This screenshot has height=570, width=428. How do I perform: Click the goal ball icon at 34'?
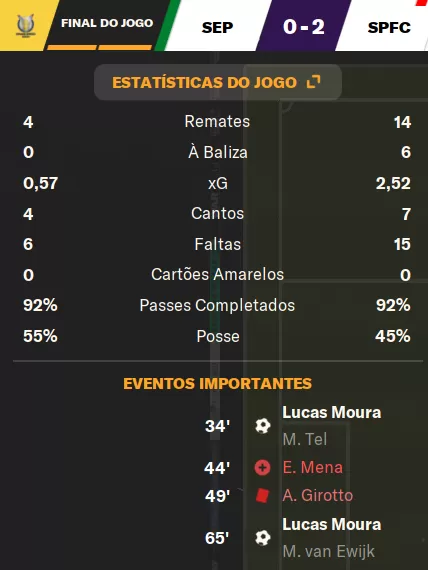[263, 426]
